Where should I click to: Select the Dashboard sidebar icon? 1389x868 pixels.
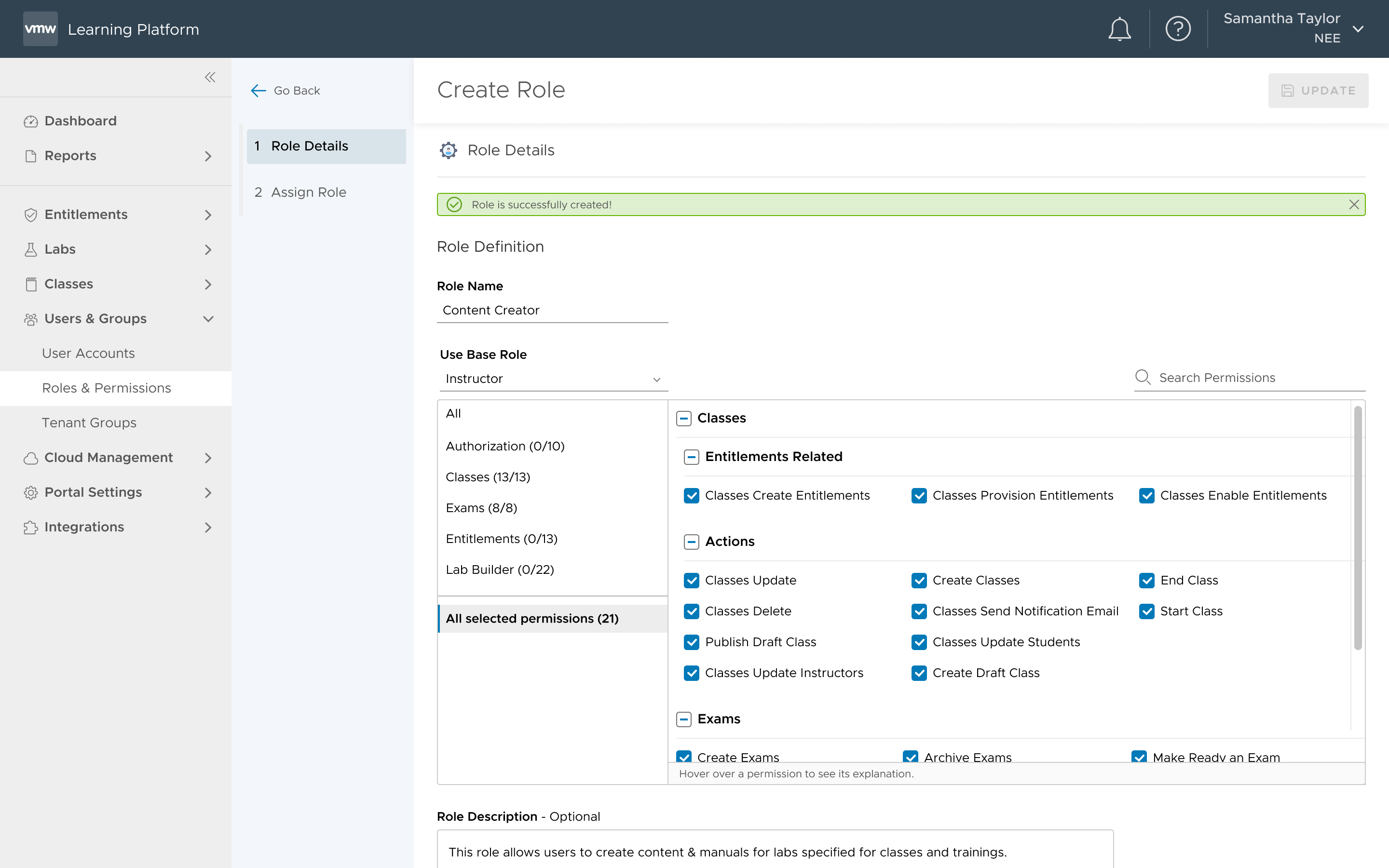pos(31,121)
